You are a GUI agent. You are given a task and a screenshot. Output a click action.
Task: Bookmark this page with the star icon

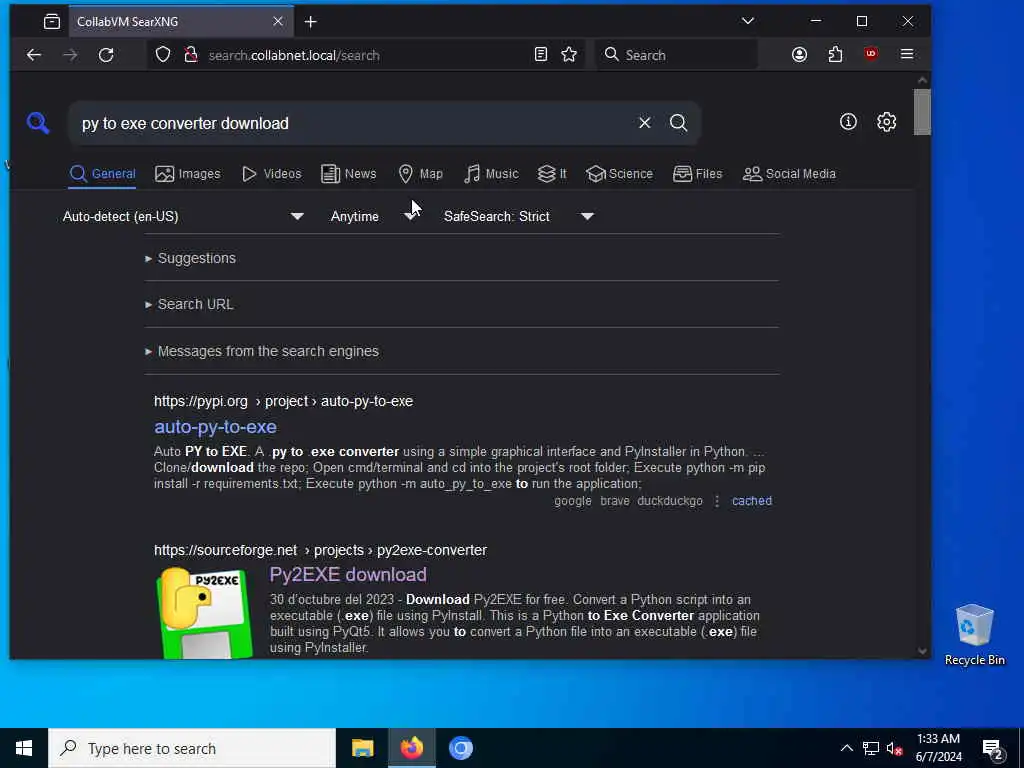pos(569,55)
